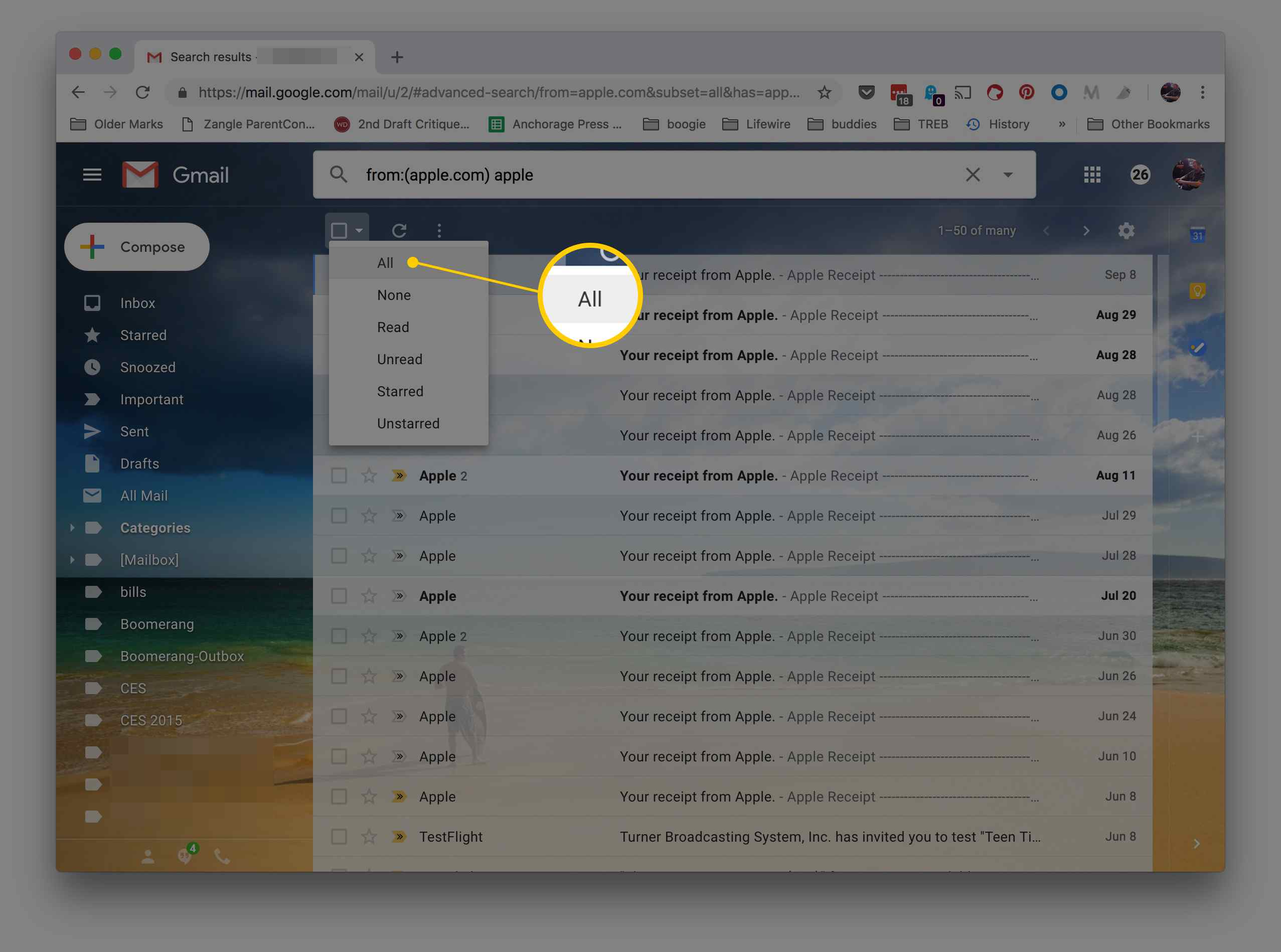Toggle importance marker on the TestFlight email
Viewport: 1281px width, 952px height.
(399, 836)
